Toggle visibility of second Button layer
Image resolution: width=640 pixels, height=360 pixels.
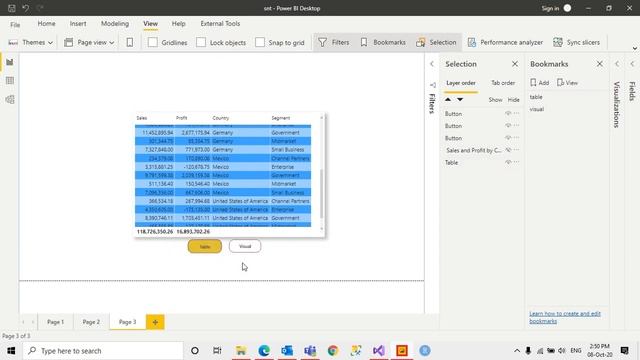508,126
